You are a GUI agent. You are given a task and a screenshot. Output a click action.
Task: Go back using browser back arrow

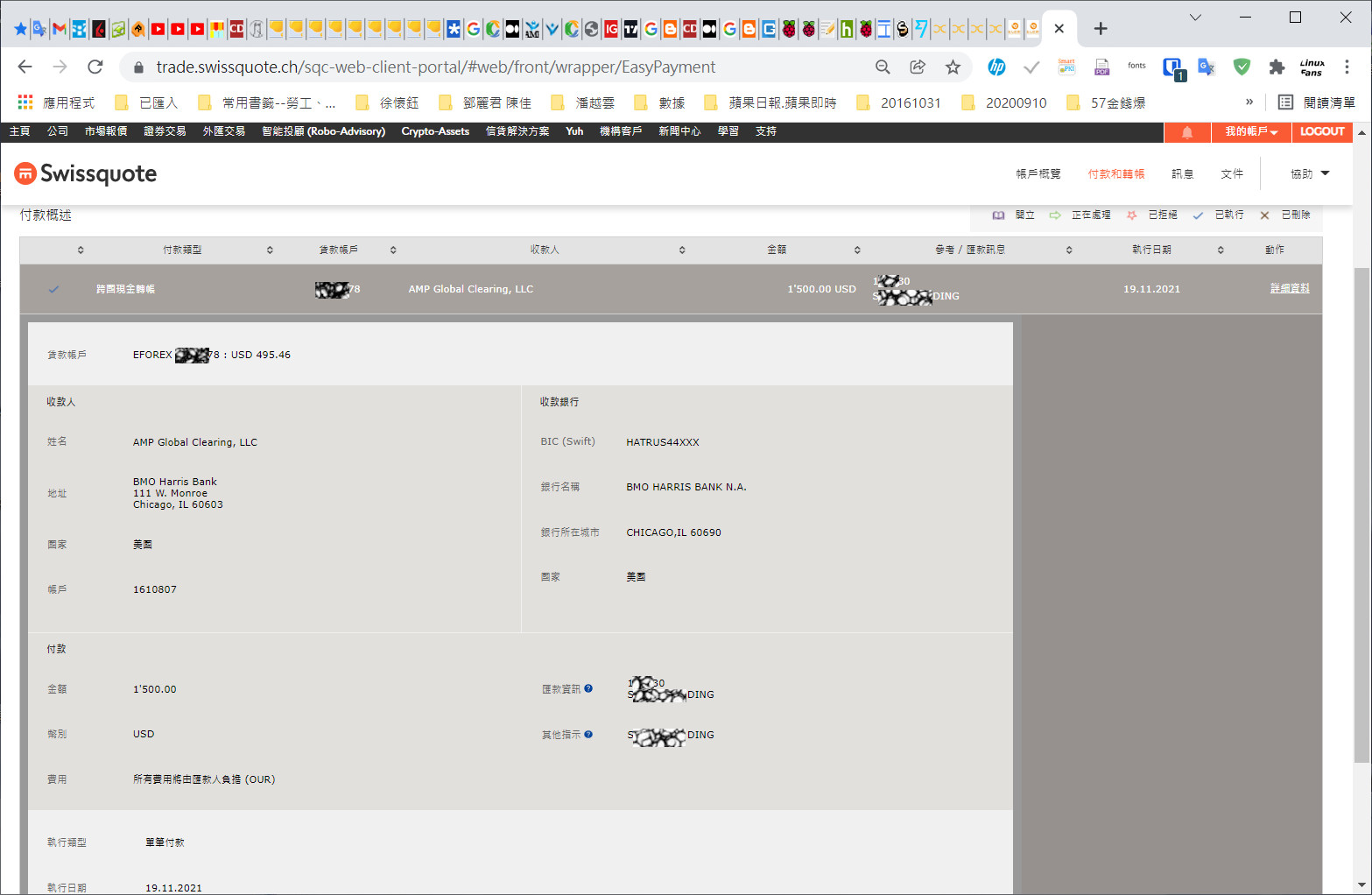point(25,67)
